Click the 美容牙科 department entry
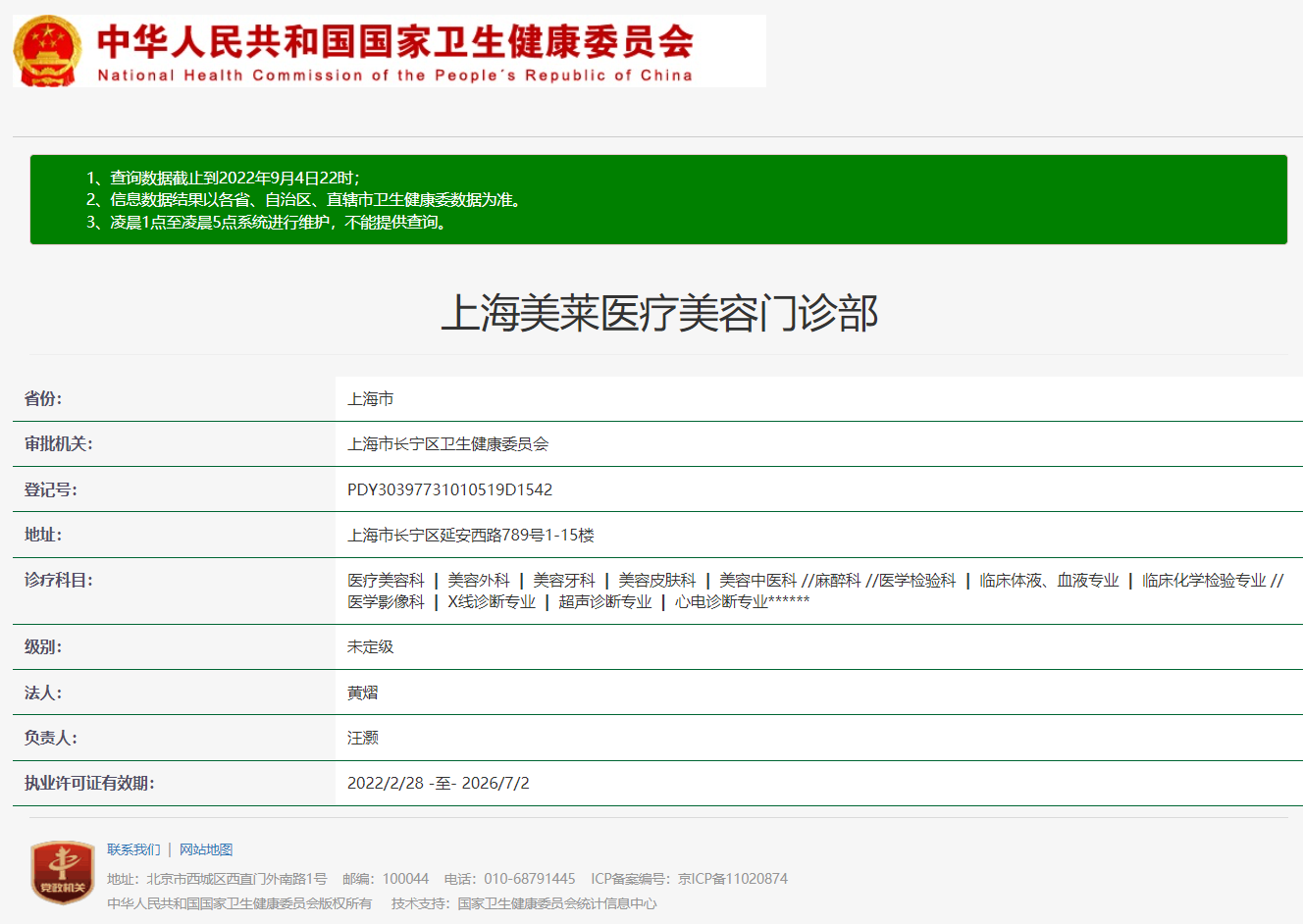 564,581
